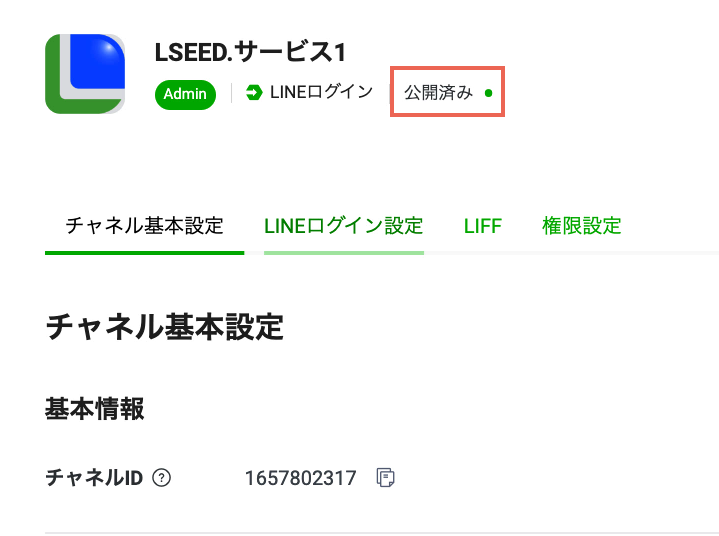The width and height of the screenshot is (719, 536).
Task: Click the LINEログイン channel type label
Action: 320,93
